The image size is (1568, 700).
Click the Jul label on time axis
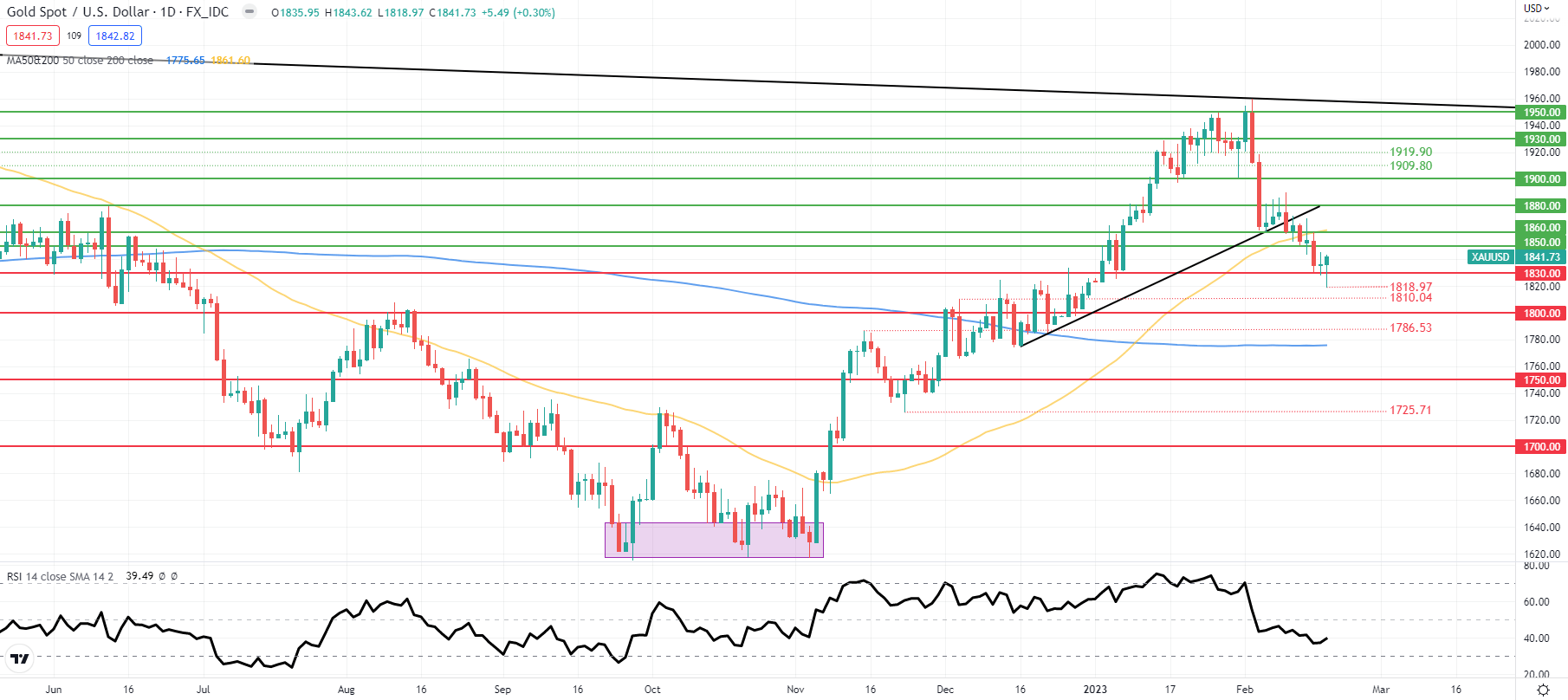coord(203,690)
